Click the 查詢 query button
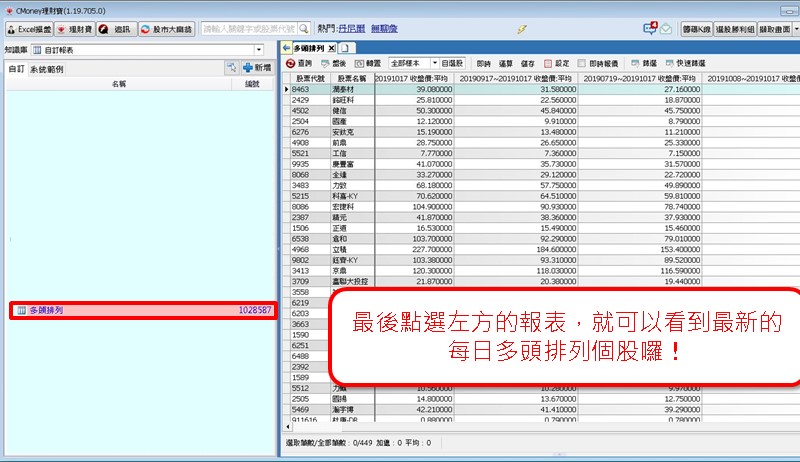This screenshot has width=800, height=462. click(298, 63)
